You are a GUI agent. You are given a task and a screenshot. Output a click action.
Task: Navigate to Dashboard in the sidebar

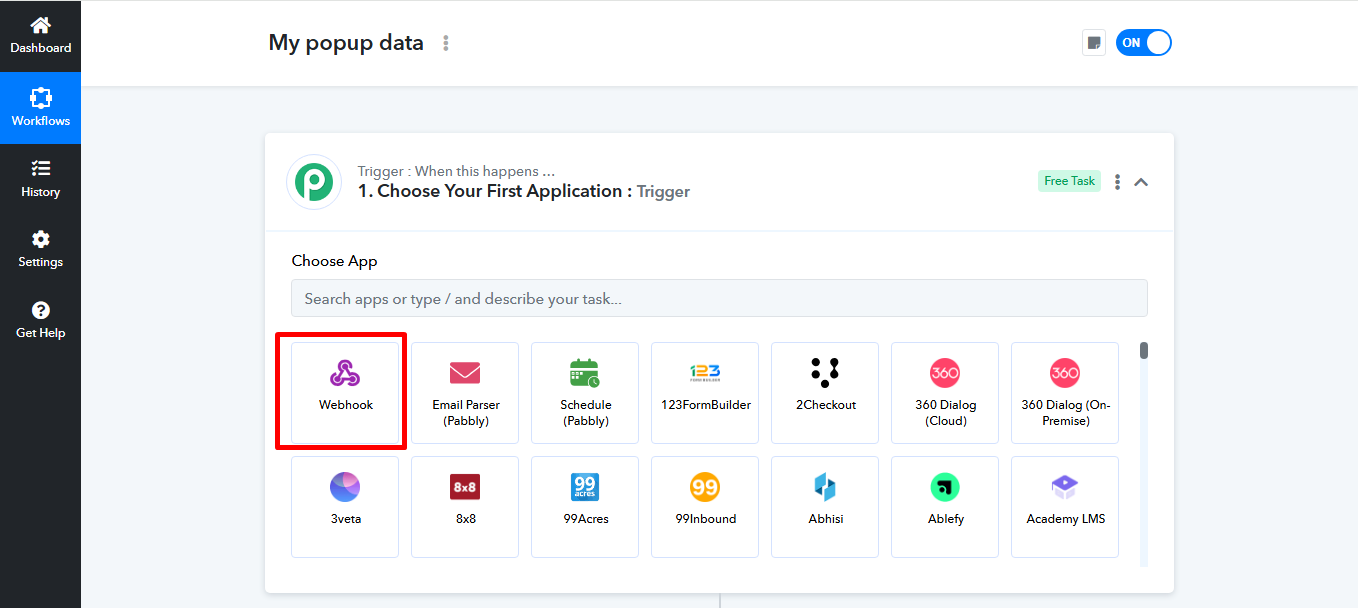point(40,33)
